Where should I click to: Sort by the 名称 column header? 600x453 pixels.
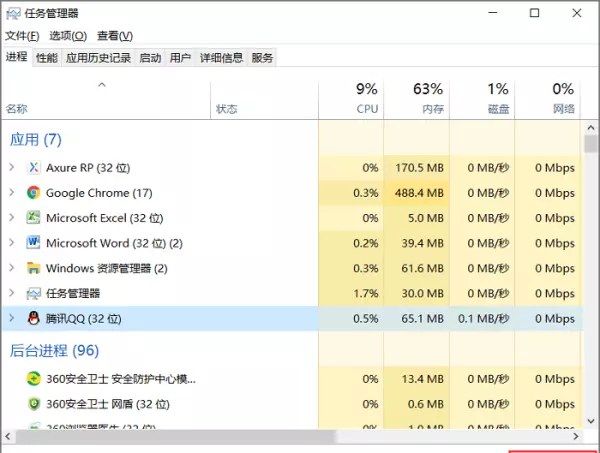click(106, 100)
